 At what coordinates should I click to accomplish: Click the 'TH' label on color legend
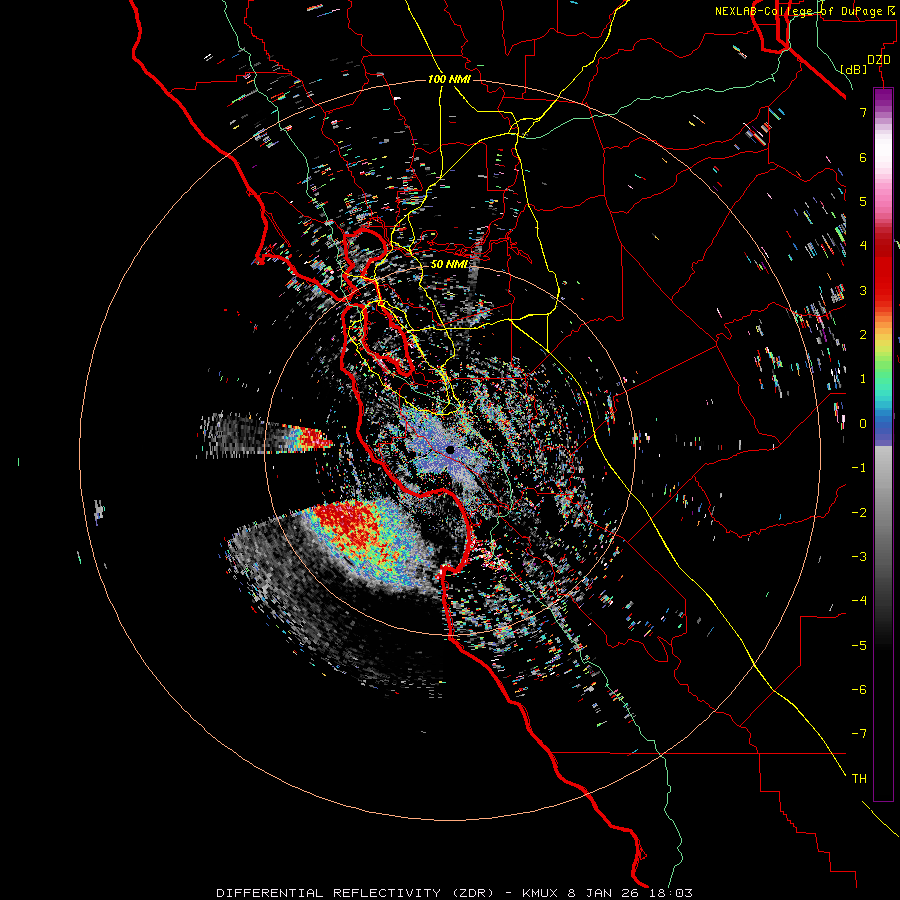click(859, 778)
